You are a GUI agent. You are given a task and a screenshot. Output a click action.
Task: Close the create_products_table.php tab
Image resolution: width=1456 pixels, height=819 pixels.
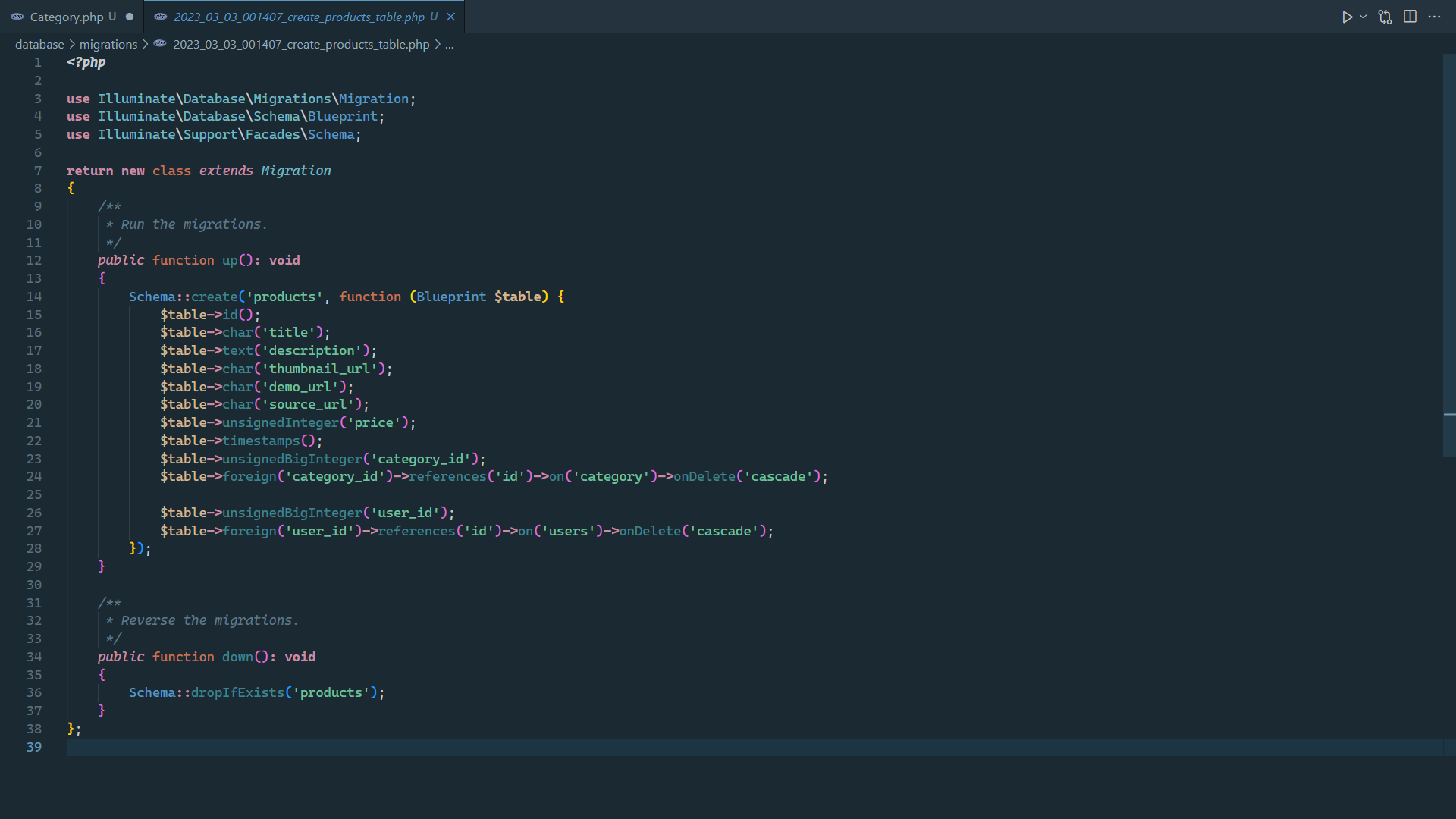tap(450, 17)
